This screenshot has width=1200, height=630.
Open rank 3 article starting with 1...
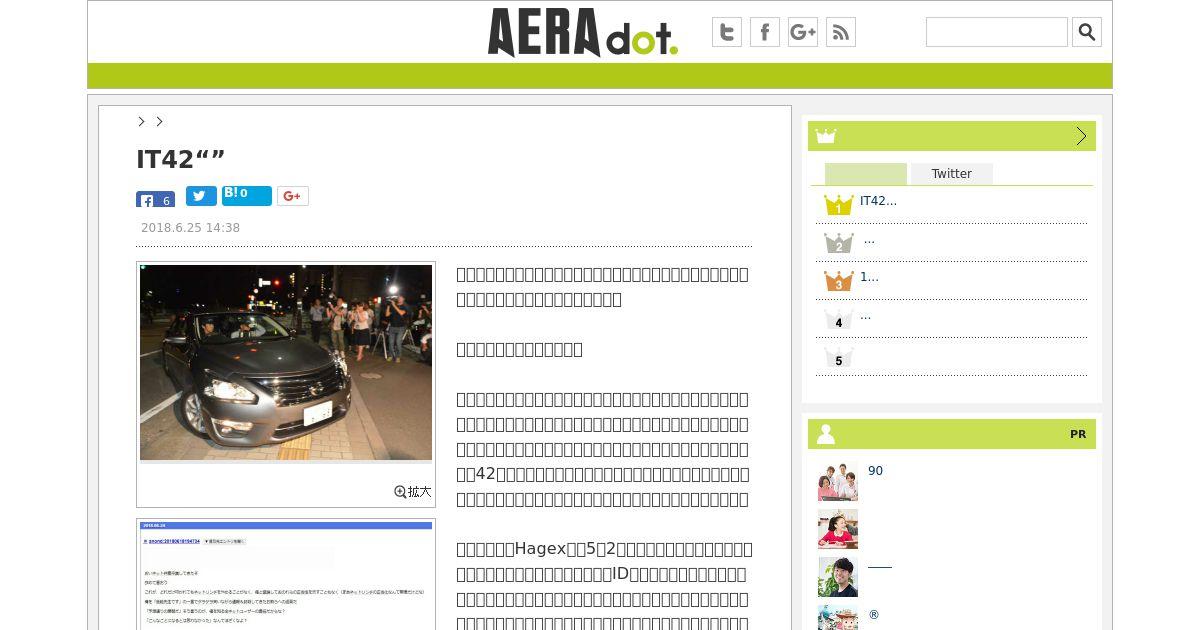[x=869, y=277]
